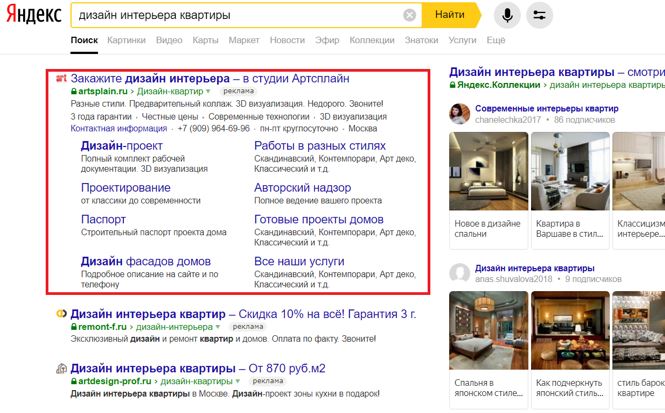Open the Дизайн-проект sitelink
This screenshot has height=413, width=665.
tap(122, 146)
